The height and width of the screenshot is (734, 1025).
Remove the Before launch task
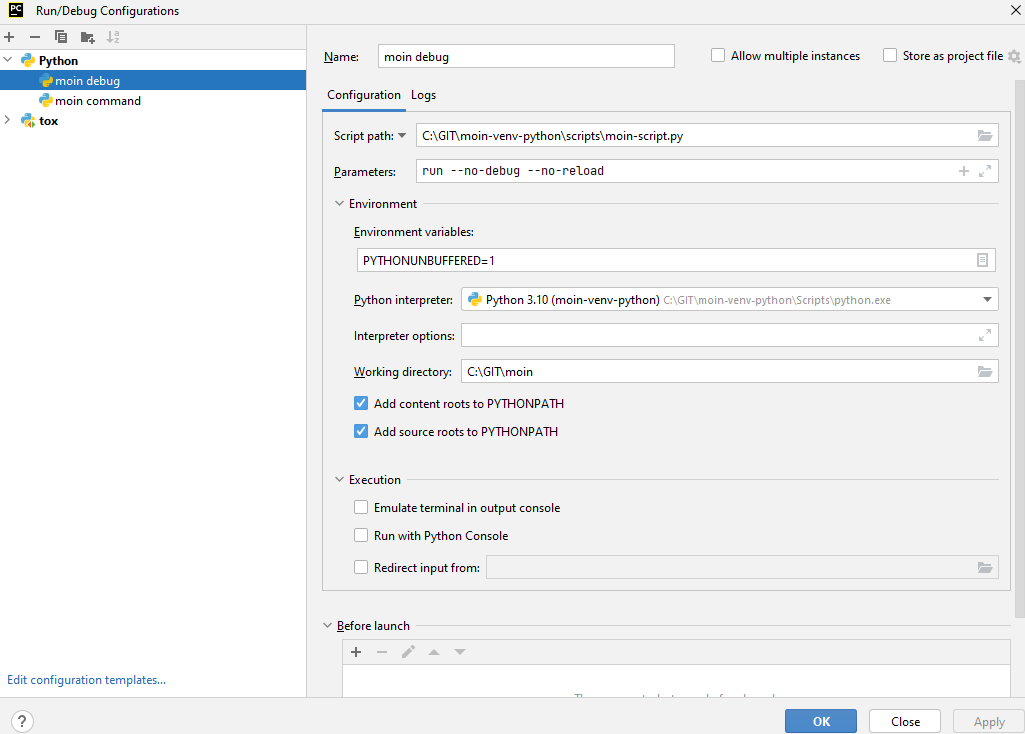(382, 652)
